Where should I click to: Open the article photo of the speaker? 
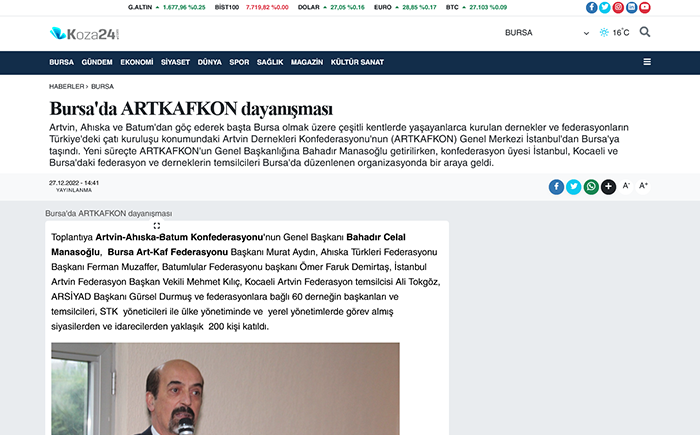coord(225,389)
